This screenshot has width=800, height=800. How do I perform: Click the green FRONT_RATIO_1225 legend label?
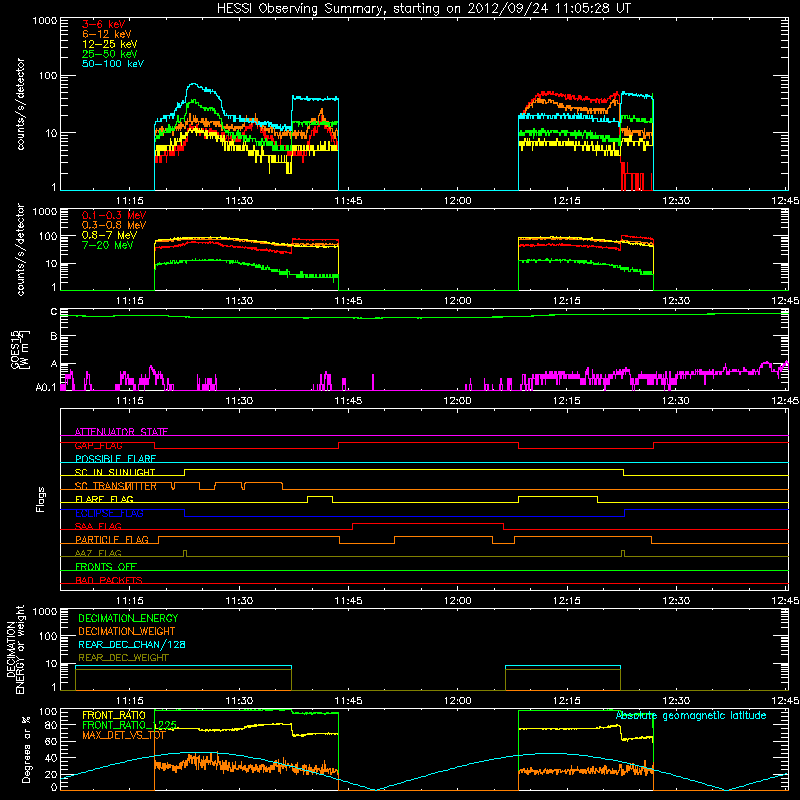130,725
